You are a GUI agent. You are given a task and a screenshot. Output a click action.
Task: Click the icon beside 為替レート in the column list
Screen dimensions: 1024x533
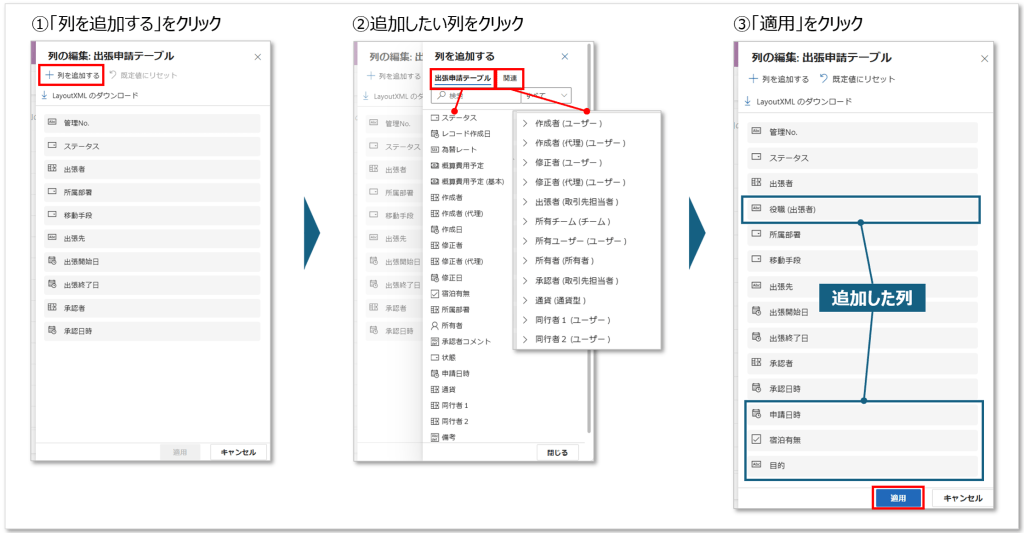click(434, 148)
